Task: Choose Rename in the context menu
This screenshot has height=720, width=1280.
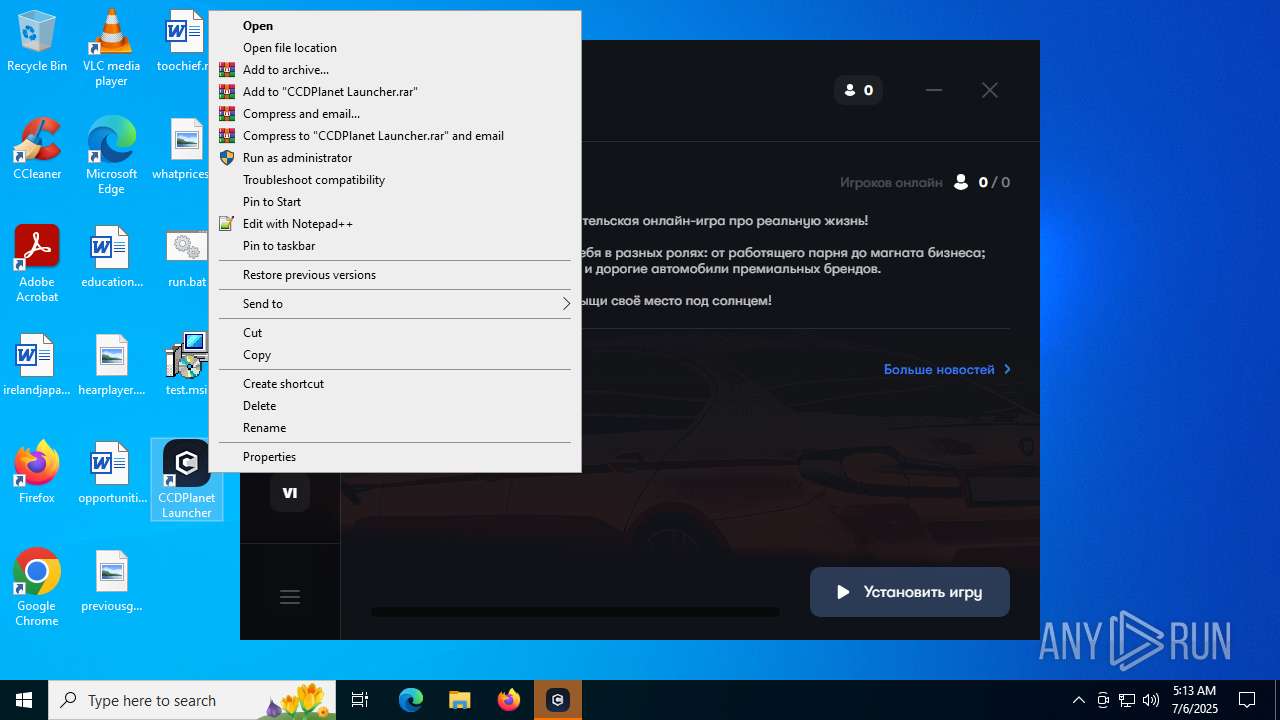Action: tap(395, 428)
